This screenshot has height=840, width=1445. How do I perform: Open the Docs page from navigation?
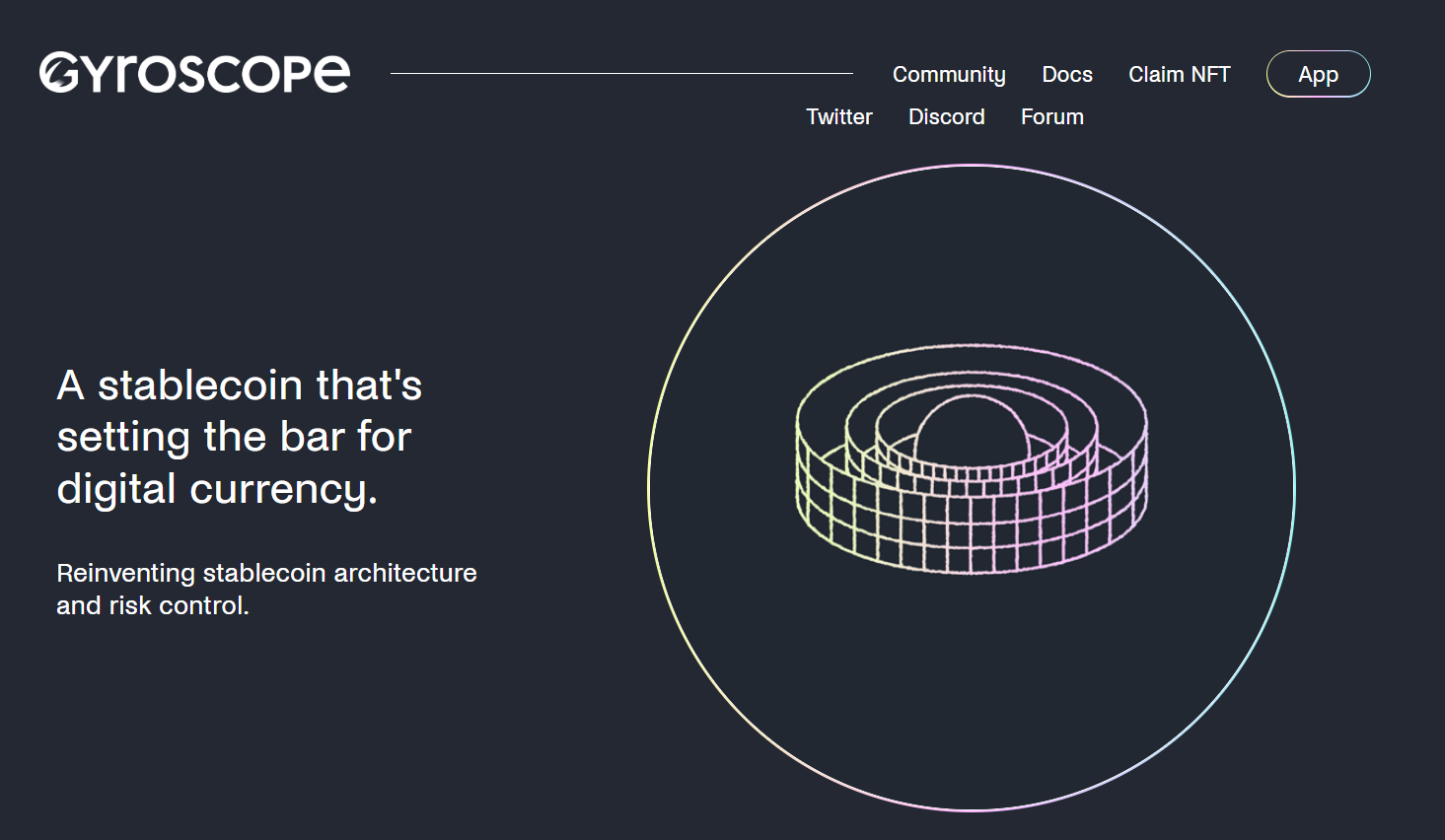1067,75
